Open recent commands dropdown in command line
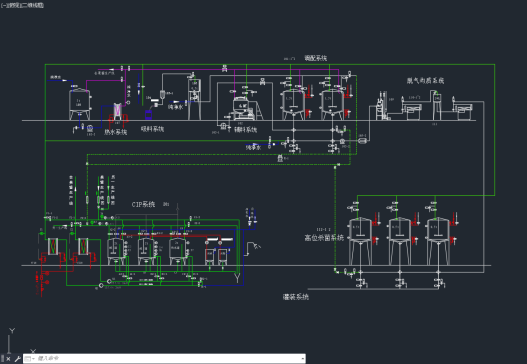Viewport: 527px width, 364px height. 30,359
